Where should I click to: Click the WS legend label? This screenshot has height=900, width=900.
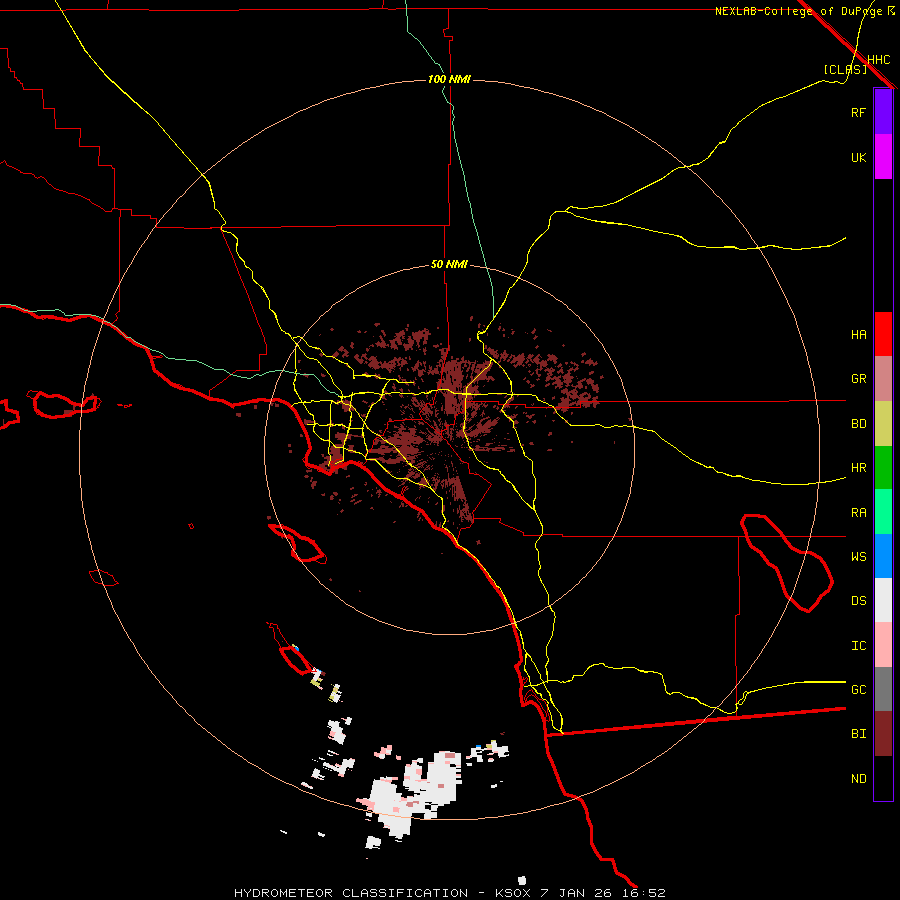858,556
